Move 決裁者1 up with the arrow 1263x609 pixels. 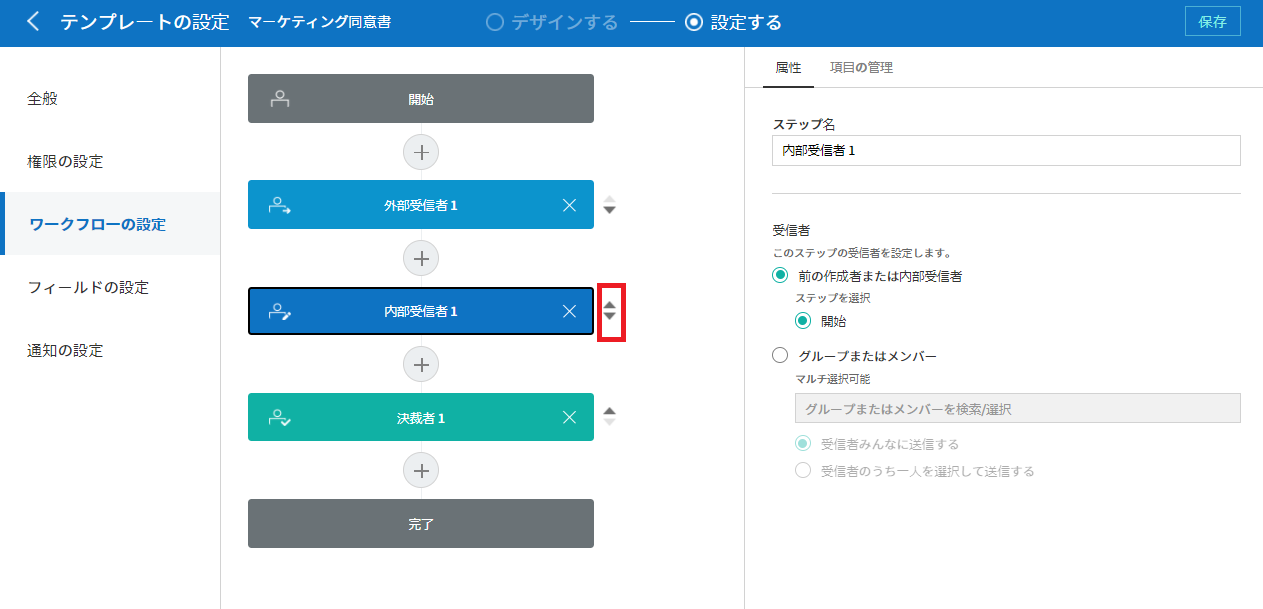[x=610, y=411]
